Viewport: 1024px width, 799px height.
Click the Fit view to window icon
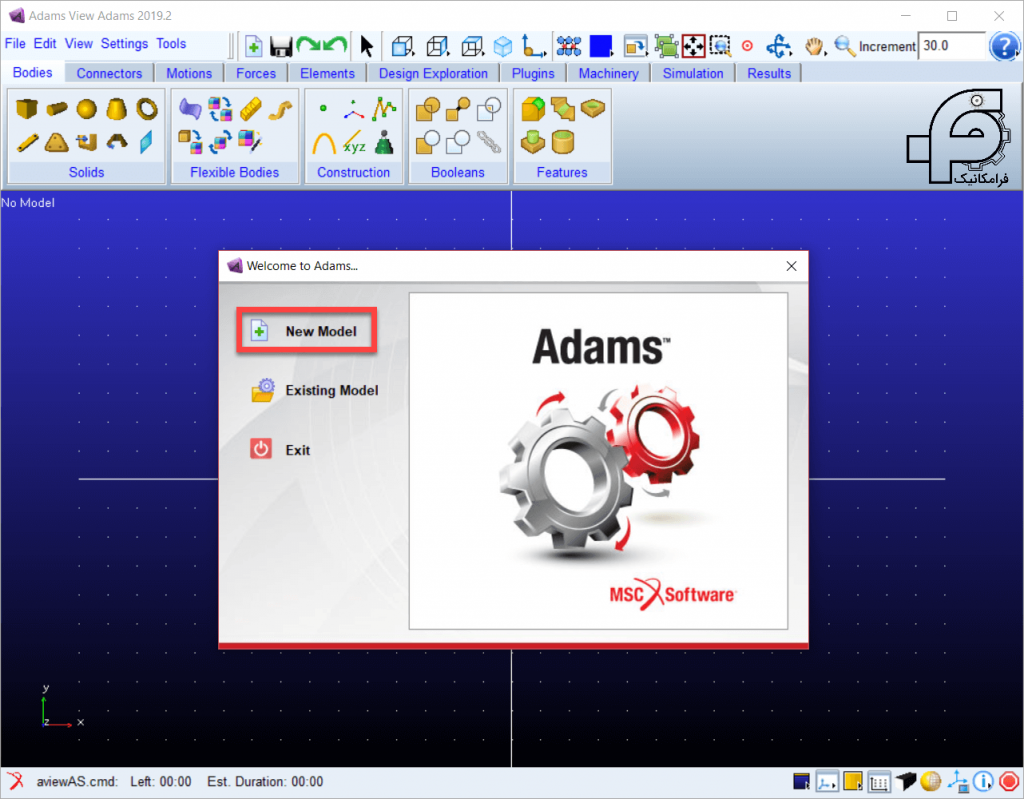pyautogui.click(x=694, y=46)
